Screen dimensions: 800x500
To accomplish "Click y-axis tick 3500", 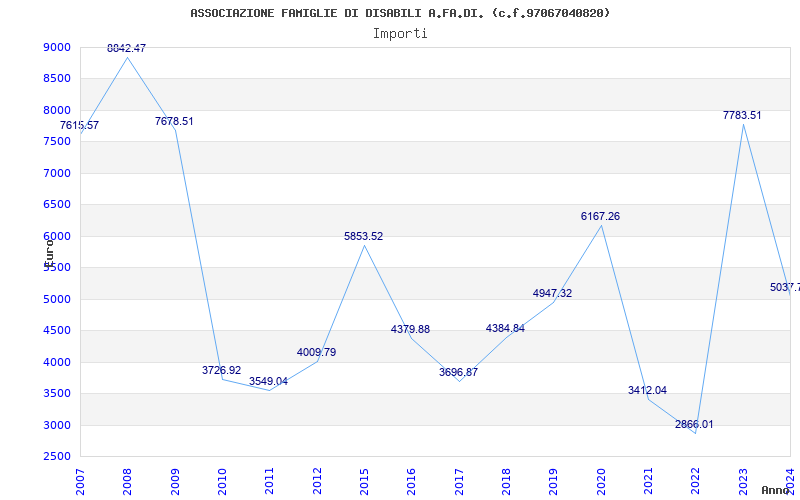I will point(57,393).
